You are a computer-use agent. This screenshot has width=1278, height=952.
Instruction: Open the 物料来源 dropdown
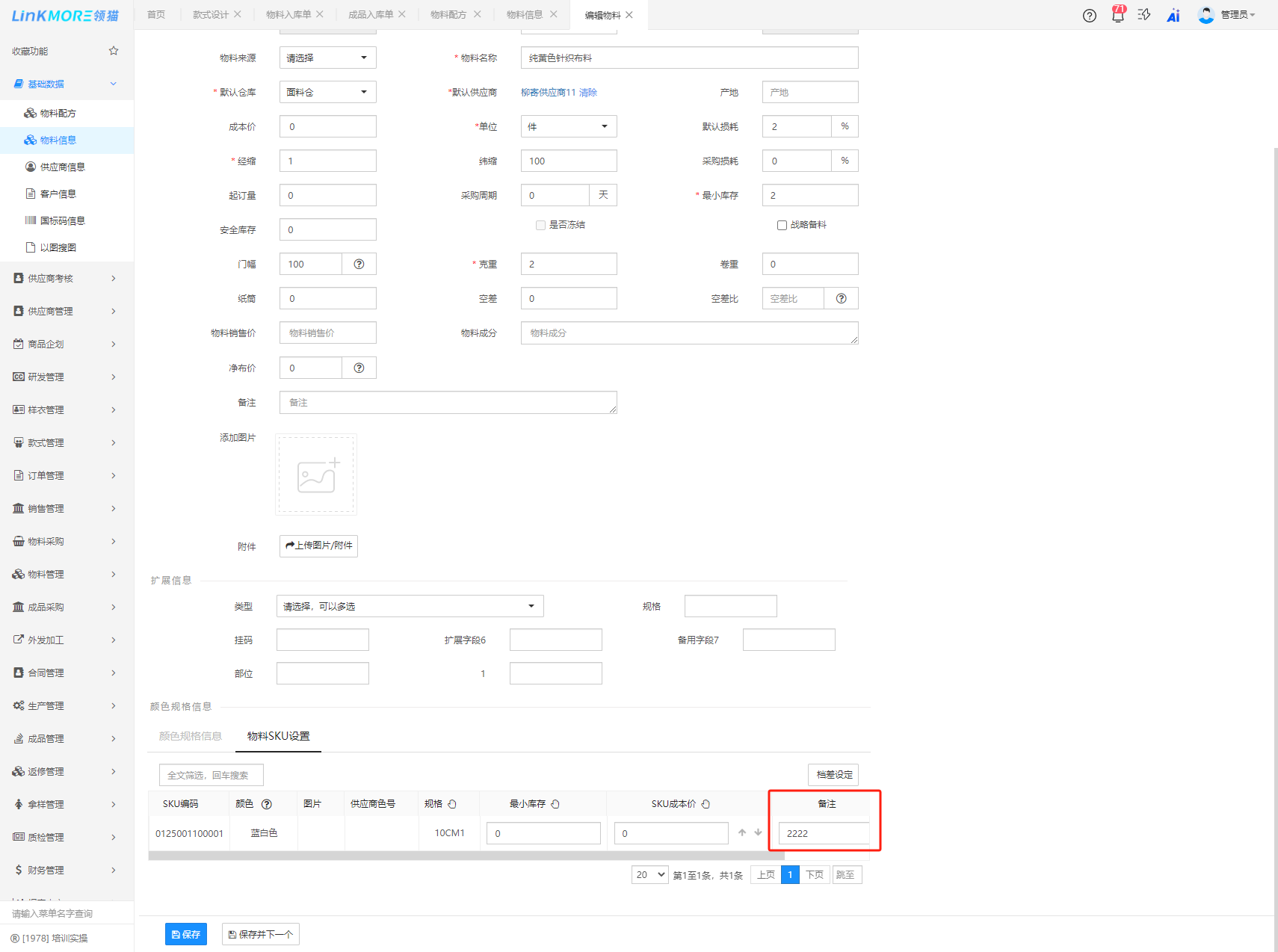pyautogui.click(x=327, y=58)
